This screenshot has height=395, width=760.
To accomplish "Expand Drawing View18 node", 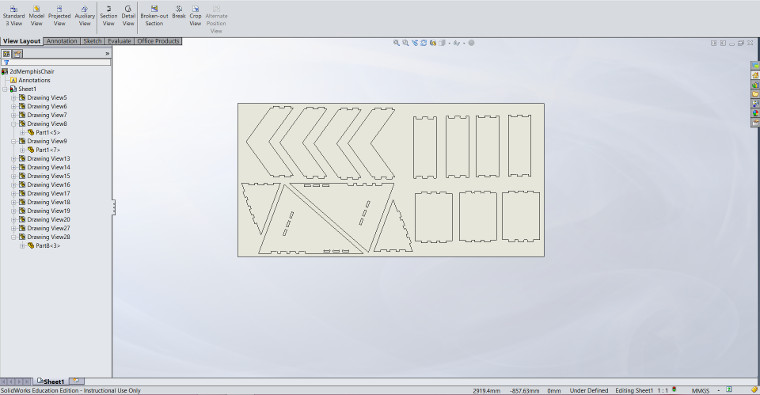I will (x=14, y=203).
